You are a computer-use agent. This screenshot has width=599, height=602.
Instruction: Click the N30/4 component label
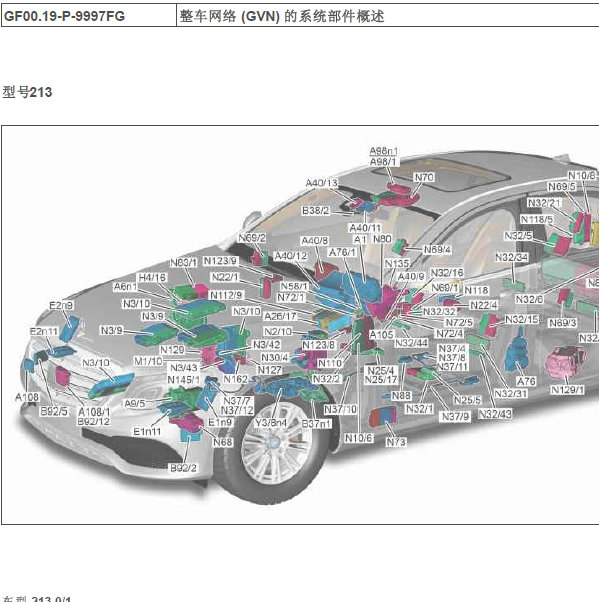(275, 357)
